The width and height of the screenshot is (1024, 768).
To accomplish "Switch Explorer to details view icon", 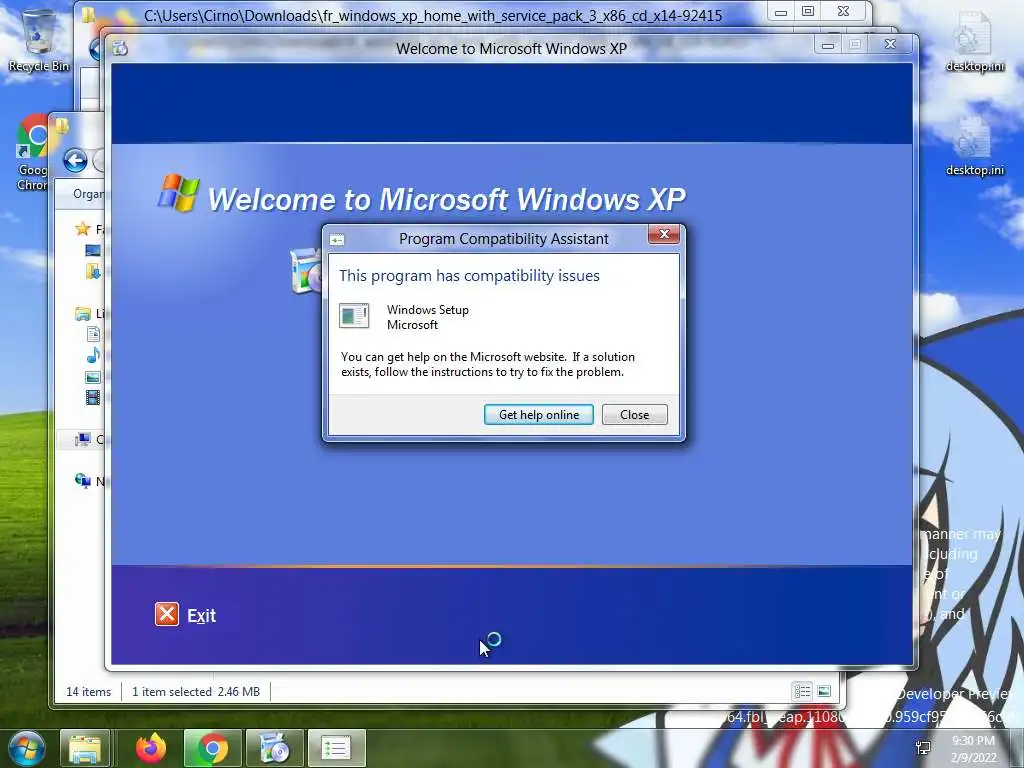I will click(802, 691).
